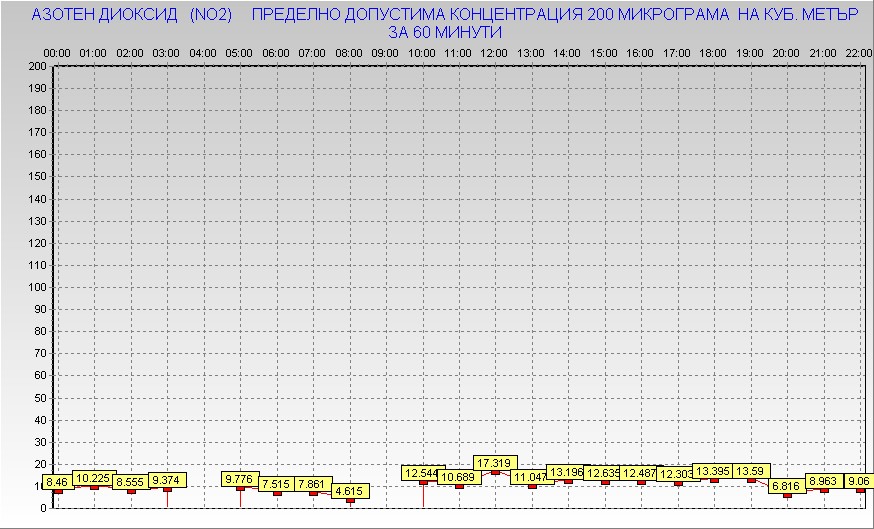874x529 pixels.
Task: Select the 10.225 value label
Action: point(93,478)
